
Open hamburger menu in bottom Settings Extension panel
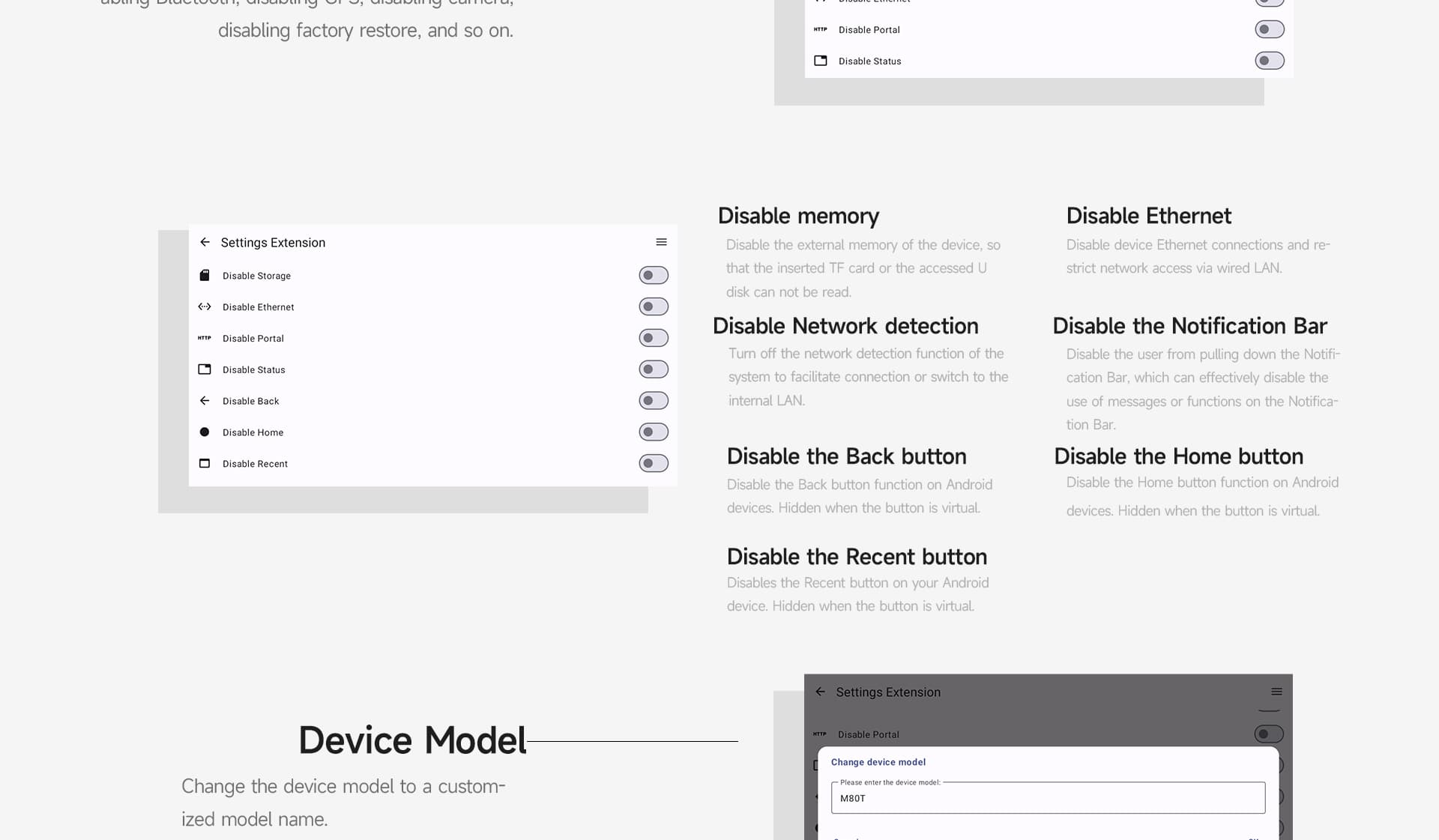tap(1276, 692)
